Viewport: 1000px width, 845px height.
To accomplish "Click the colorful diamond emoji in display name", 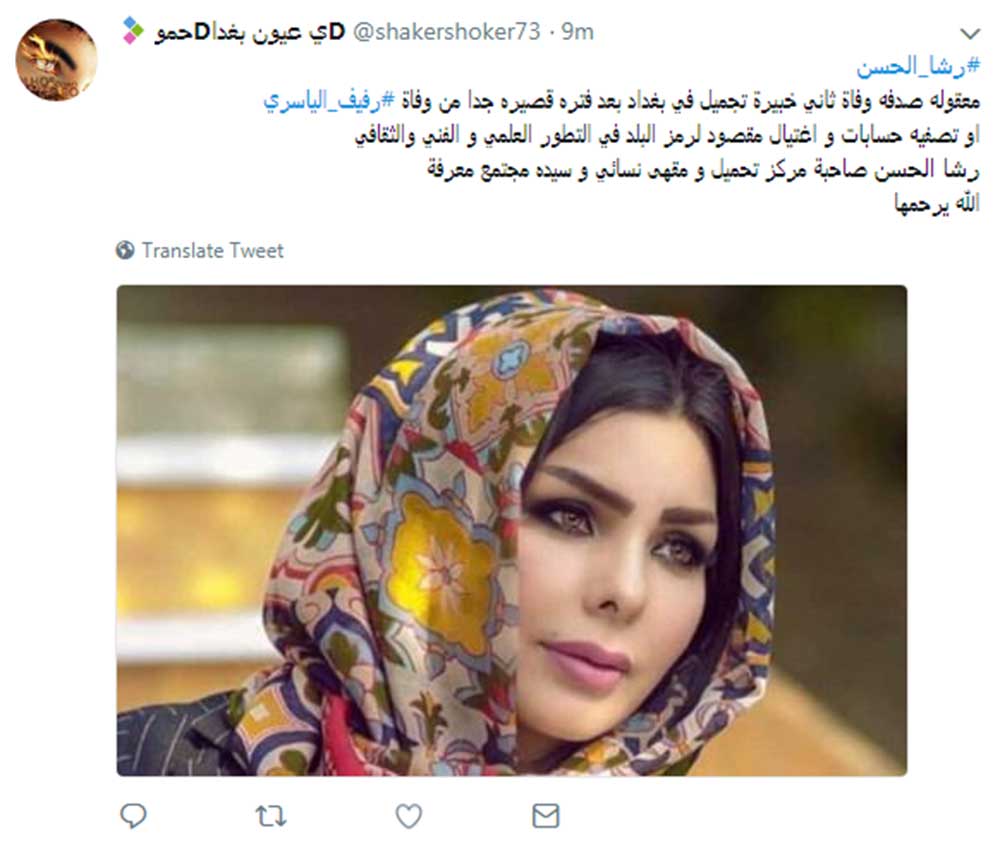I will (x=133, y=31).
